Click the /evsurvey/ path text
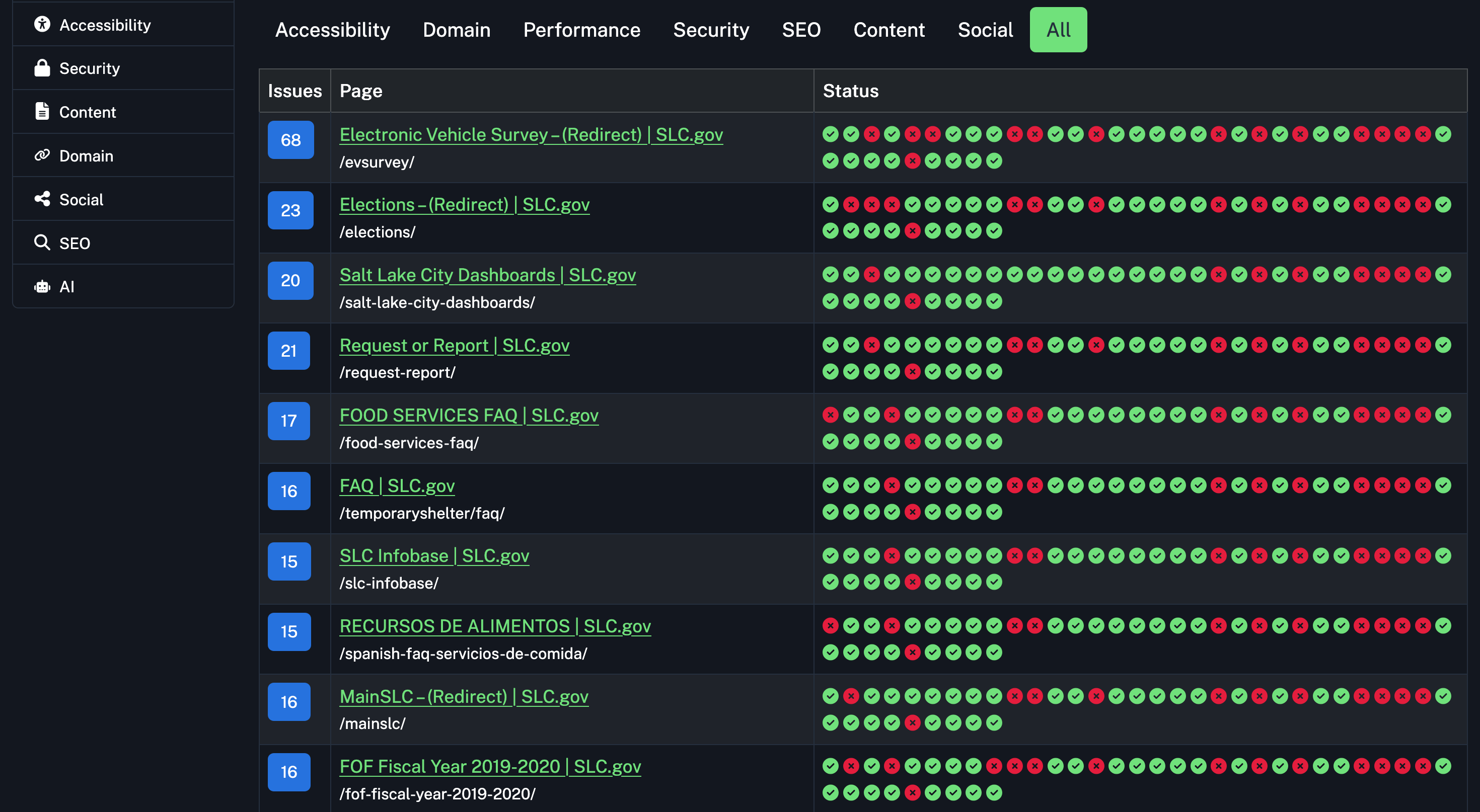 click(x=377, y=163)
